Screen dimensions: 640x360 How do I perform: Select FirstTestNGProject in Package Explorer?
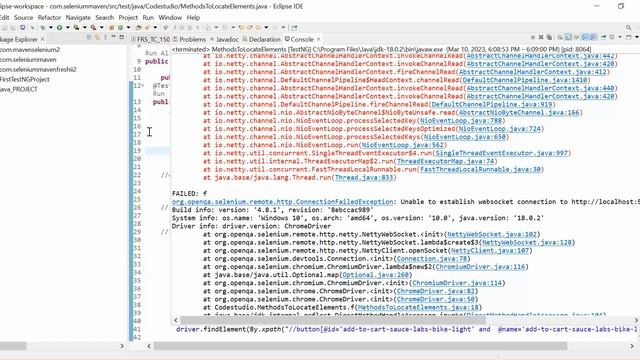click(24, 79)
